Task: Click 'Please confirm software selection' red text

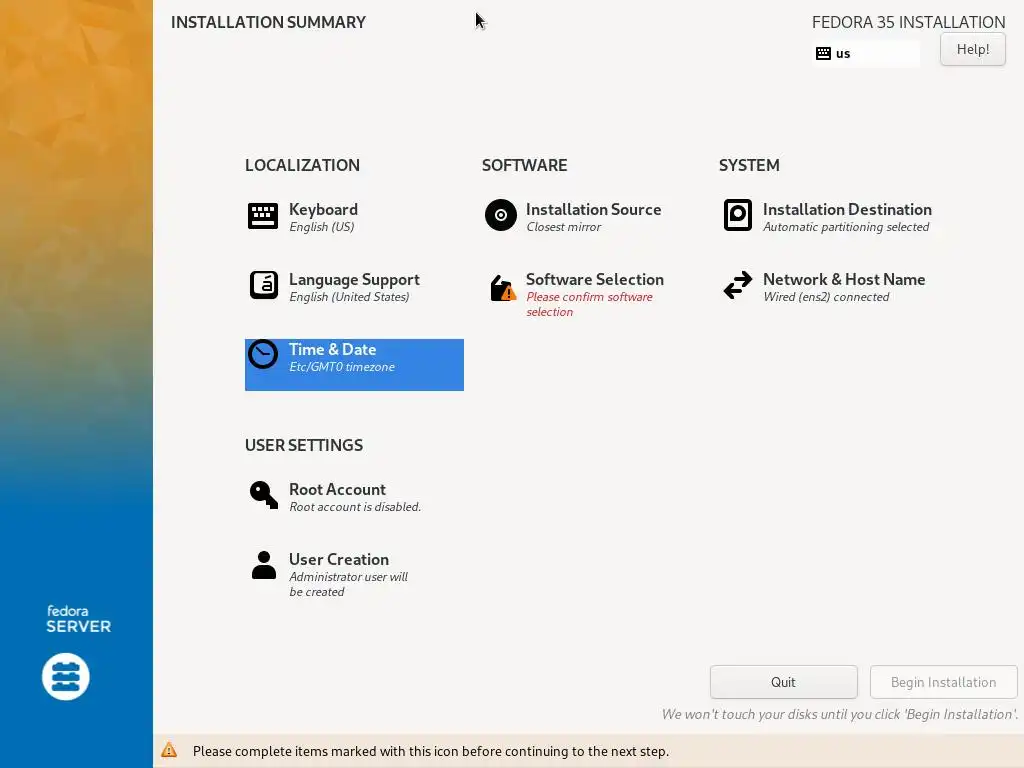Action: tap(589, 304)
